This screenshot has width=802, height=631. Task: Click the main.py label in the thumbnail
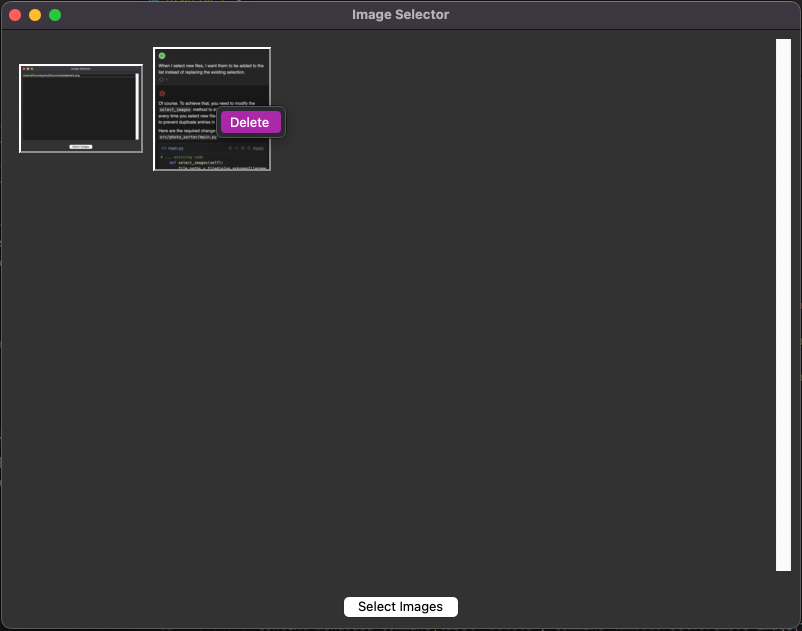(x=175, y=148)
